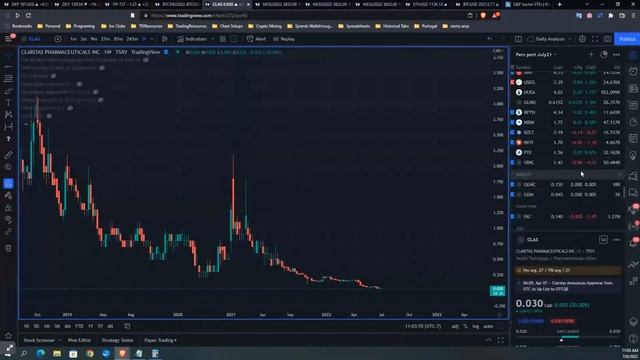Click the trash remove drawings icon
Image resolution: width=640 pixels, height=360 pixels.
pyautogui.click(x=8, y=248)
